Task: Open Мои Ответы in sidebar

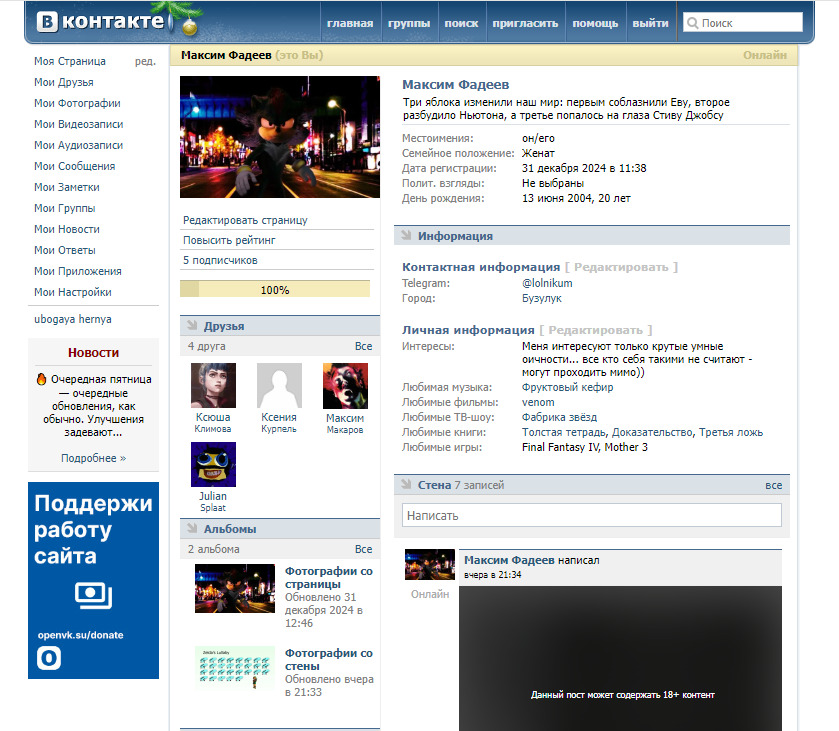Action: (x=65, y=250)
